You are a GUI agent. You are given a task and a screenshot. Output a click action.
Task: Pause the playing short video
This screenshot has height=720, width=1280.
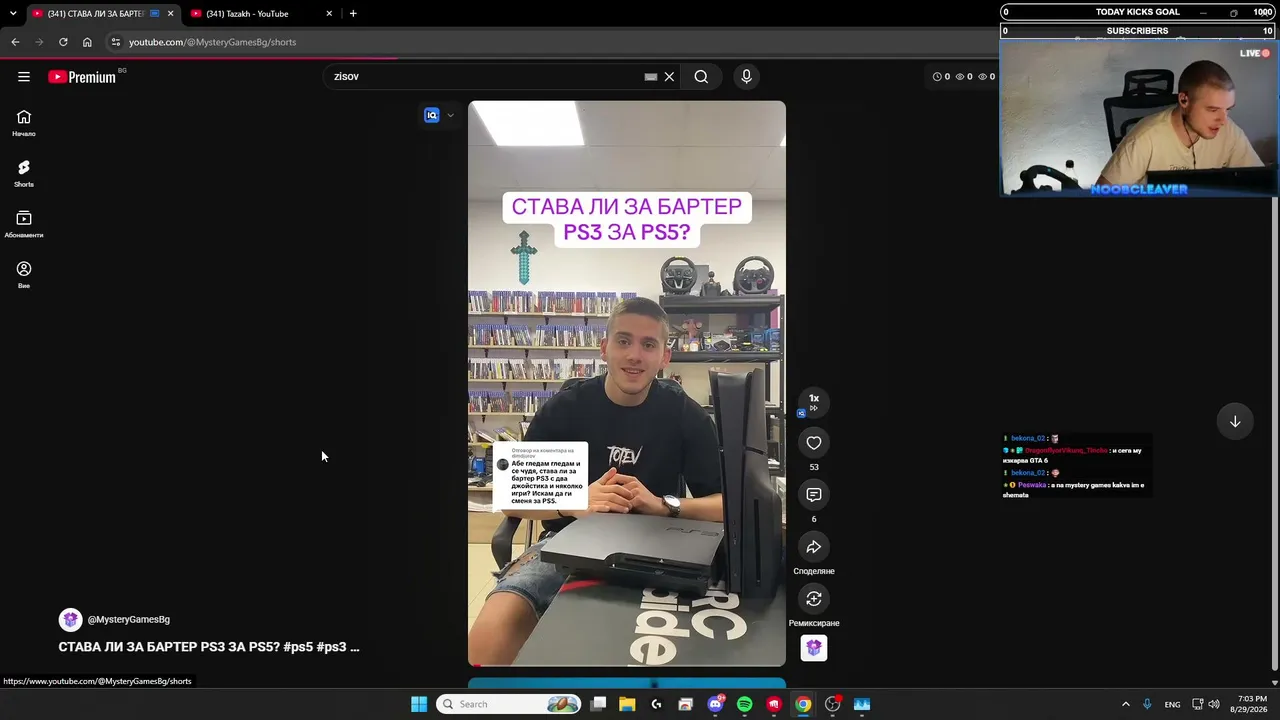[x=627, y=383]
